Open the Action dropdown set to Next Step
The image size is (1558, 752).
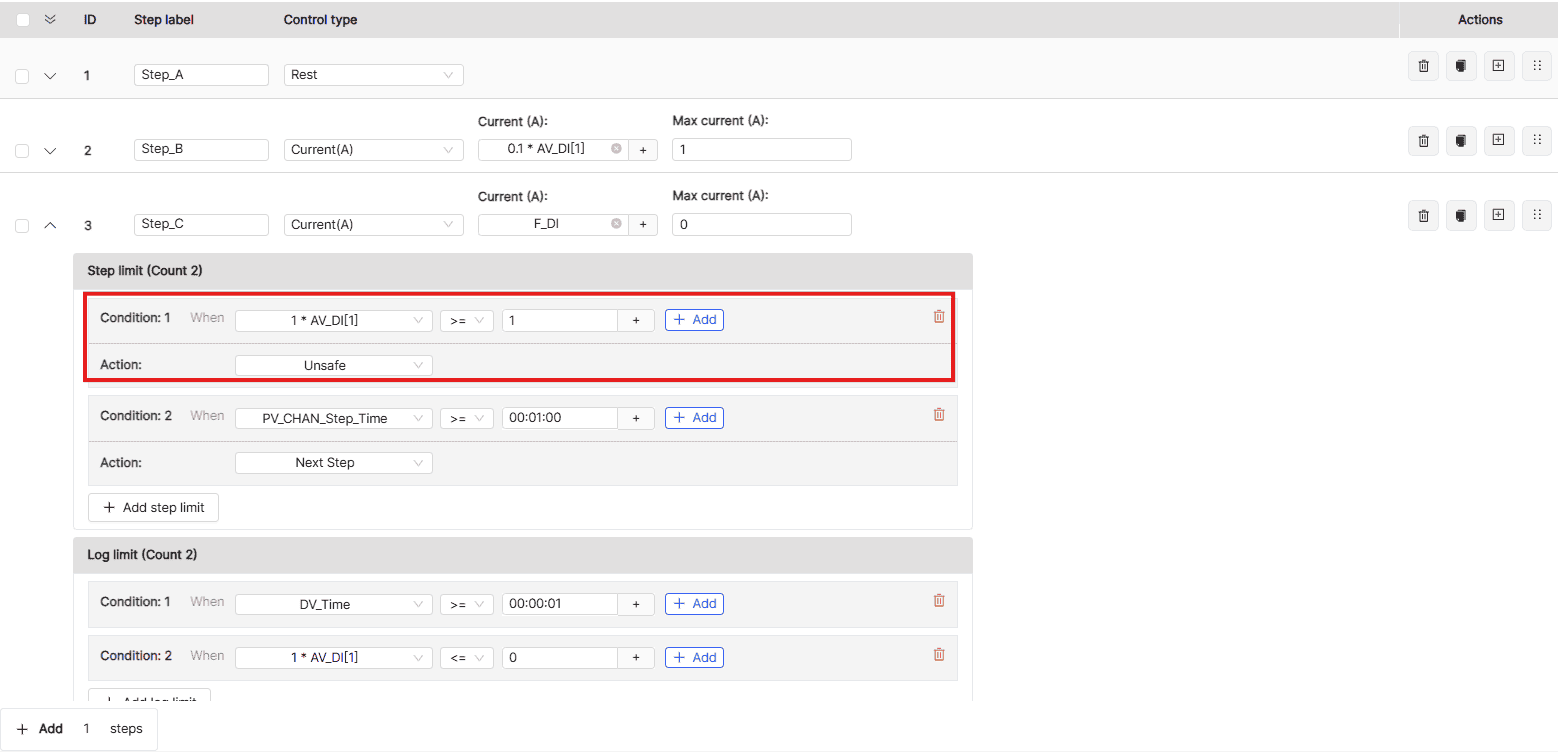[333, 463]
